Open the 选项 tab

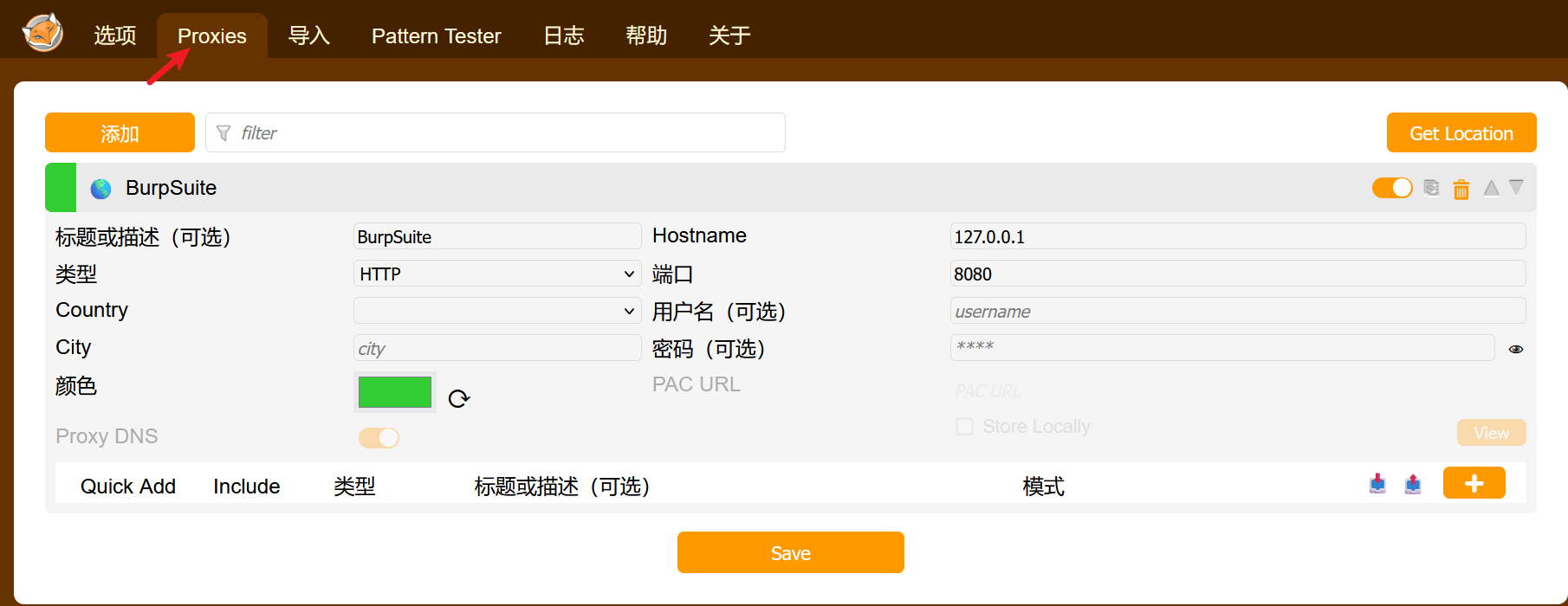pyautogui.click(x=115, y=35)
